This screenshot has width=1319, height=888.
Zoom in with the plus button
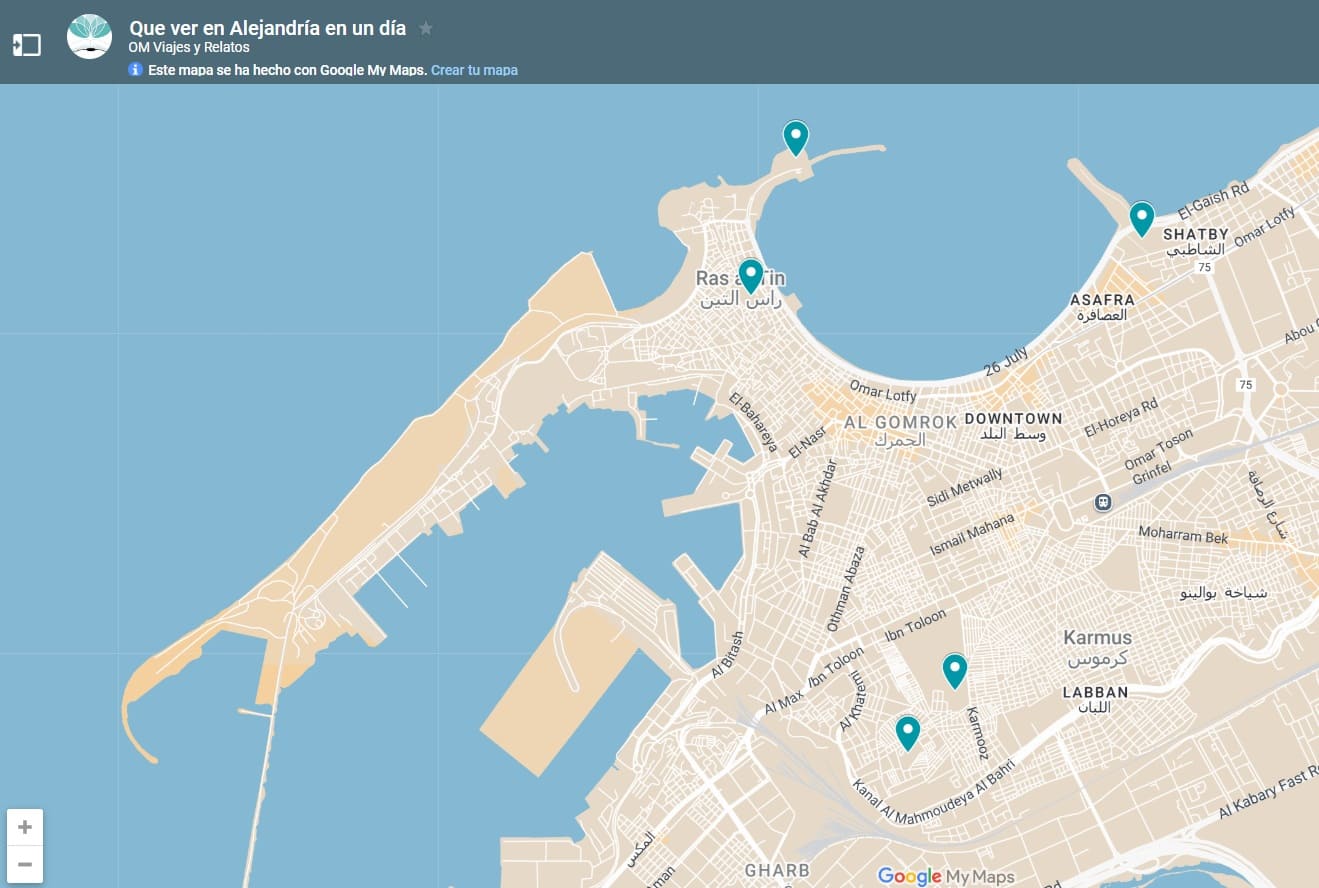point(25,827)
